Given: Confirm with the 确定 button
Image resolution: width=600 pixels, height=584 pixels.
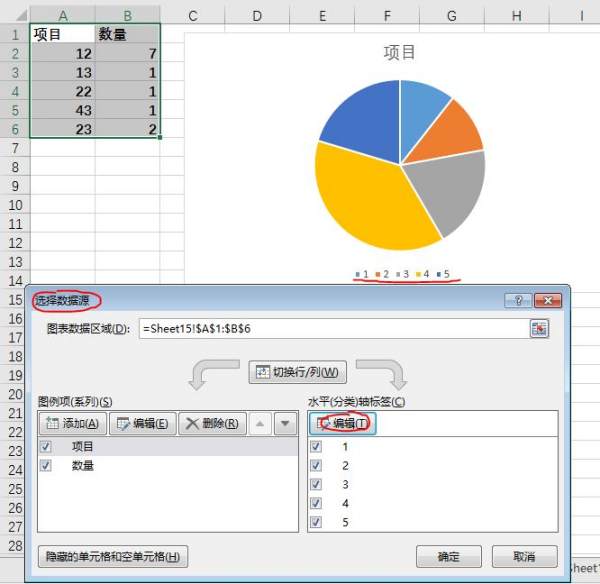Looking at the screenshot, I should click(x=448, y=556).
